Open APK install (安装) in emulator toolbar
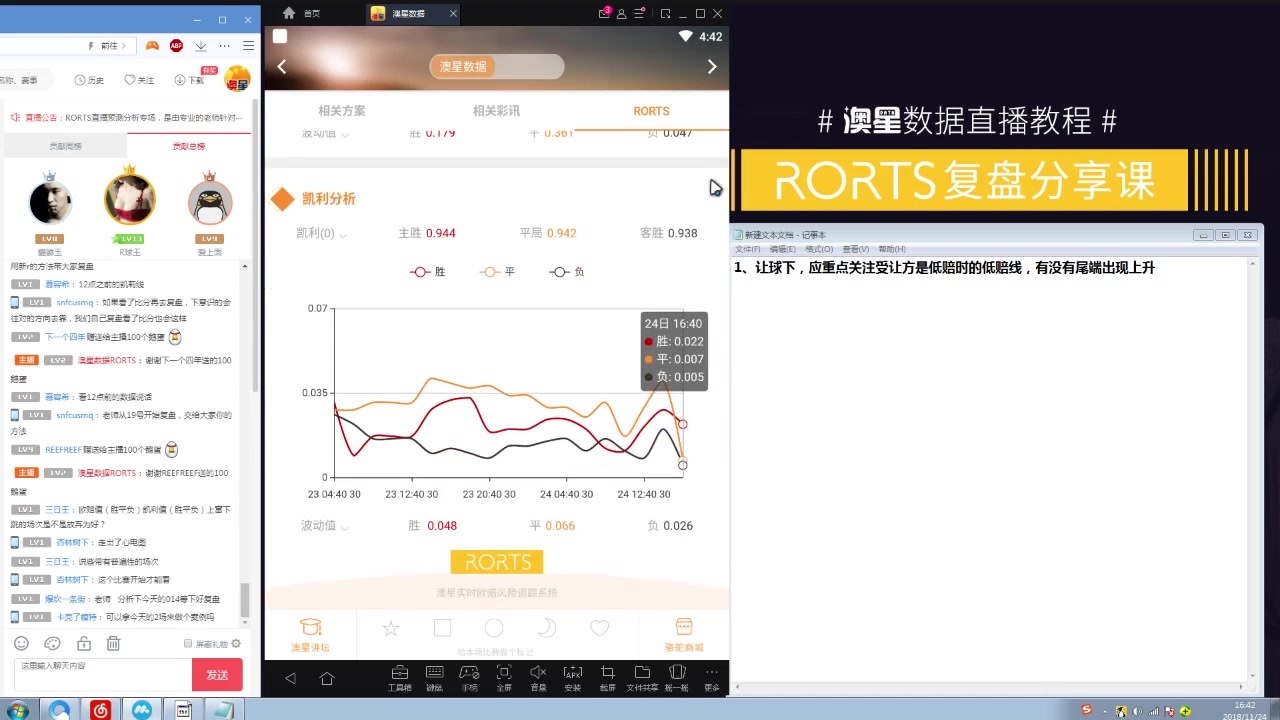The image size is (1280, 720). coord(573,678)
